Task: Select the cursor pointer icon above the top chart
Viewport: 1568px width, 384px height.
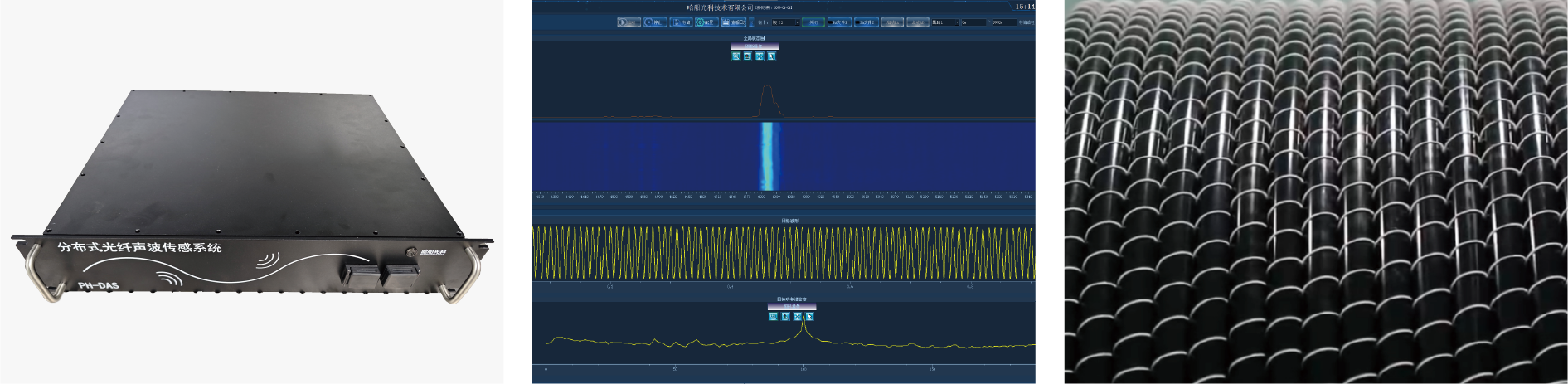Action: pos(771,56)
